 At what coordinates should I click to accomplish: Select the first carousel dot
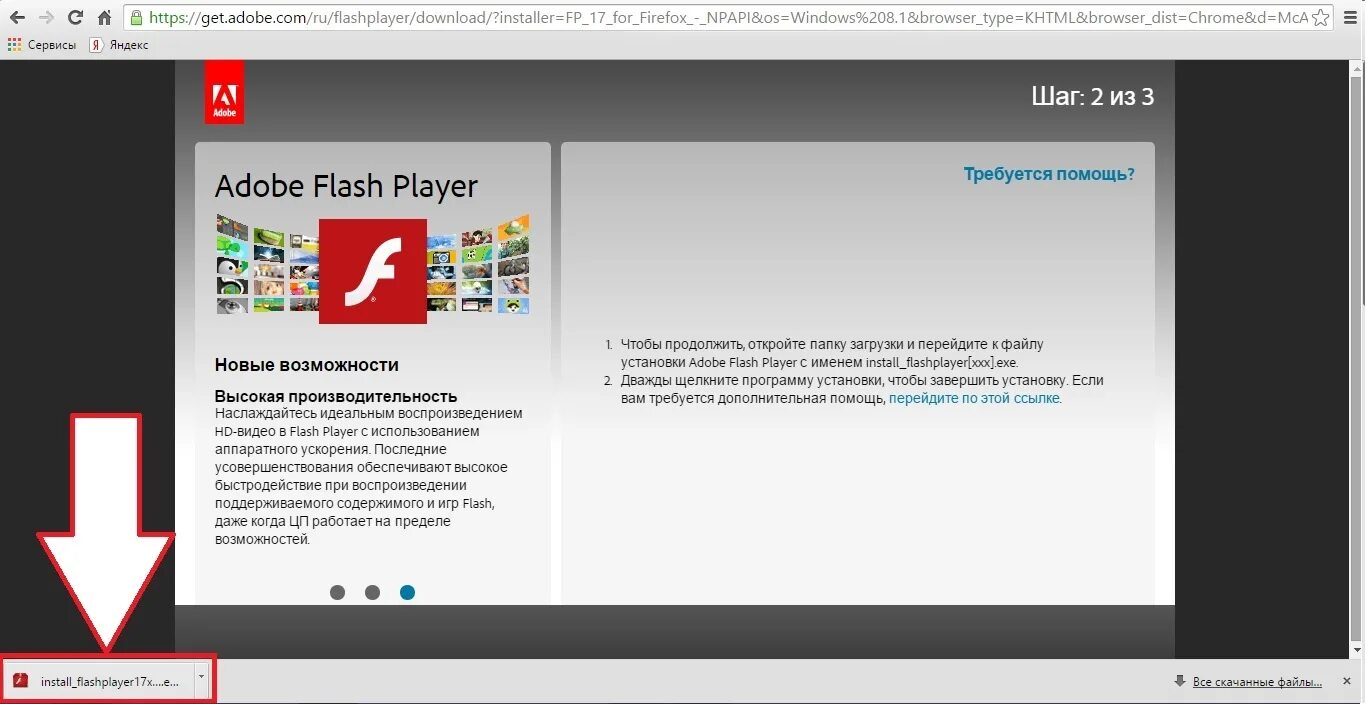[338, 592]
